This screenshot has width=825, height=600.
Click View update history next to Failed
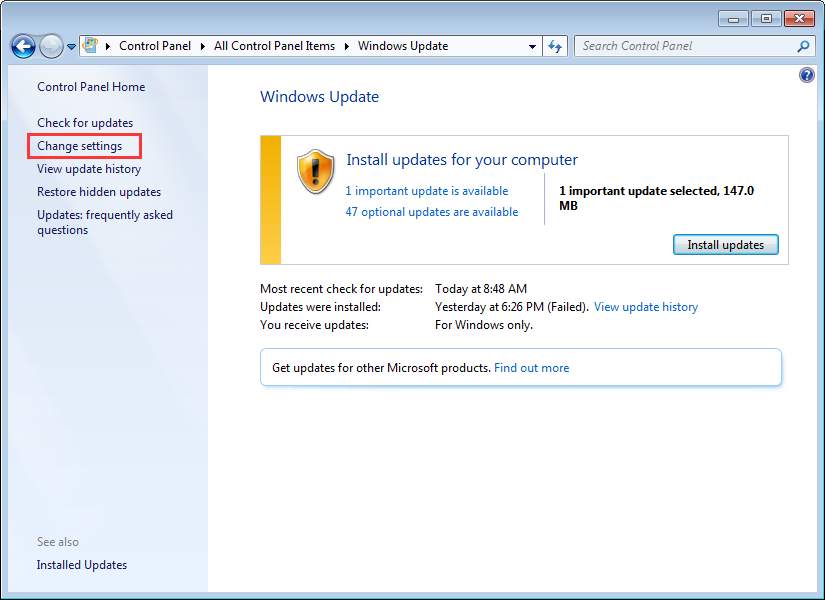(x=646, y=307)
